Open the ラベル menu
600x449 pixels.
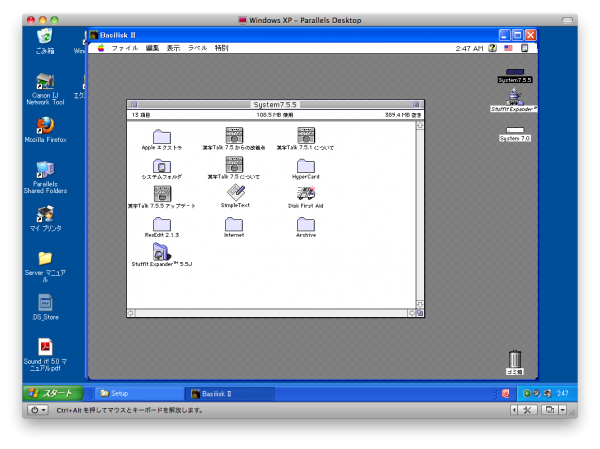pos(197,48)
